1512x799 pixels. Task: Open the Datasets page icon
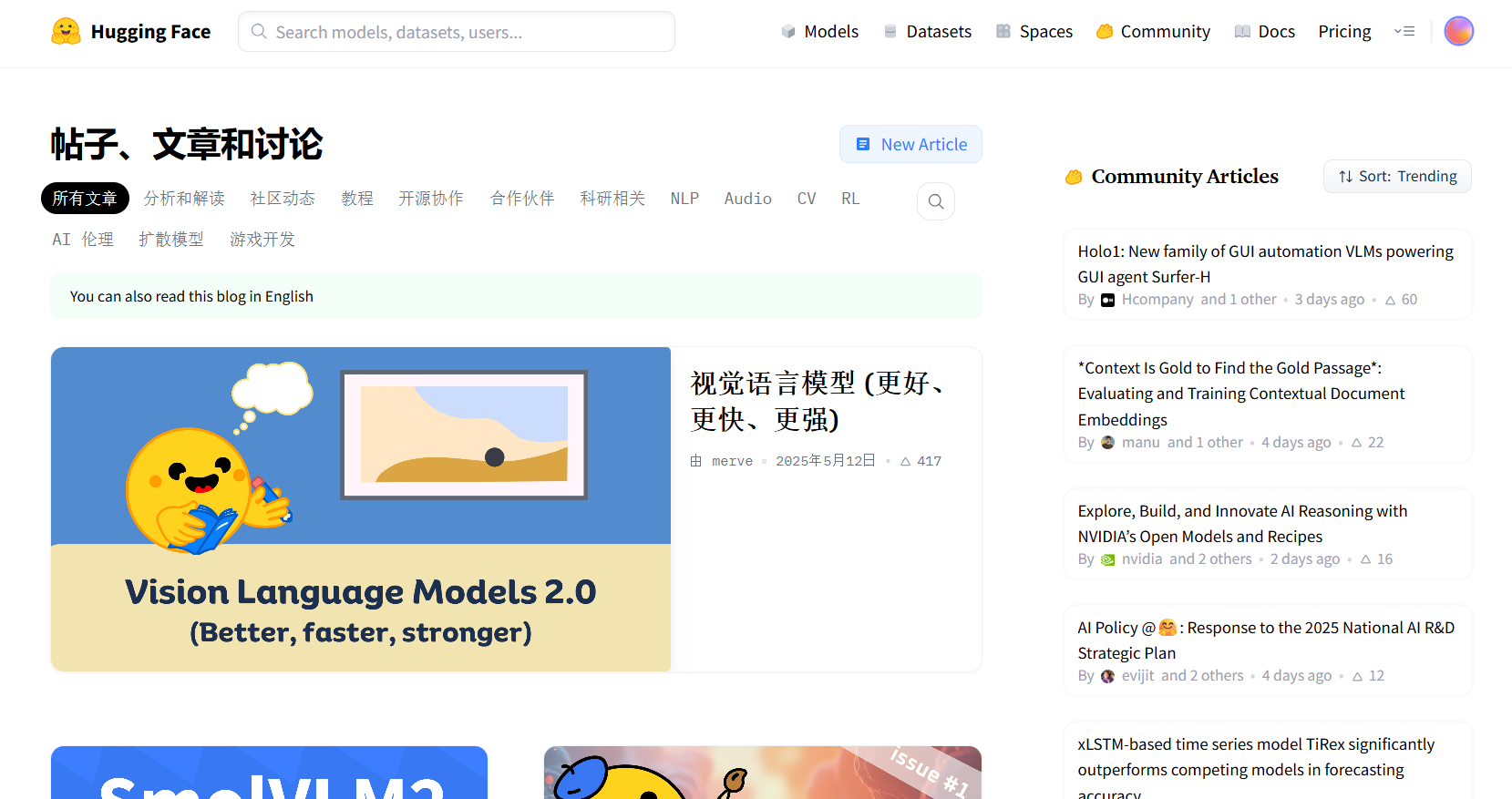tap(890, 32)
